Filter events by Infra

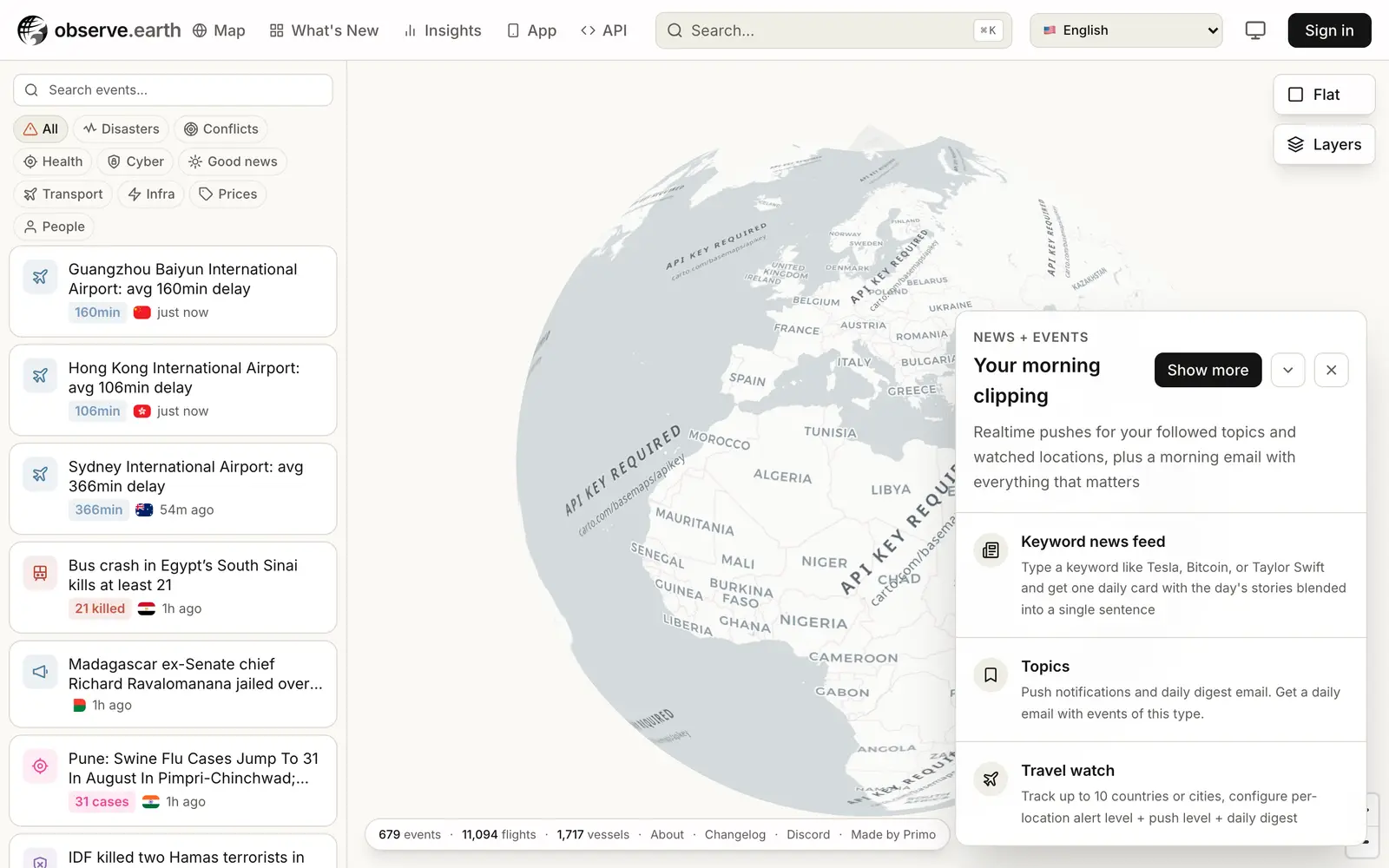(151, 194)
